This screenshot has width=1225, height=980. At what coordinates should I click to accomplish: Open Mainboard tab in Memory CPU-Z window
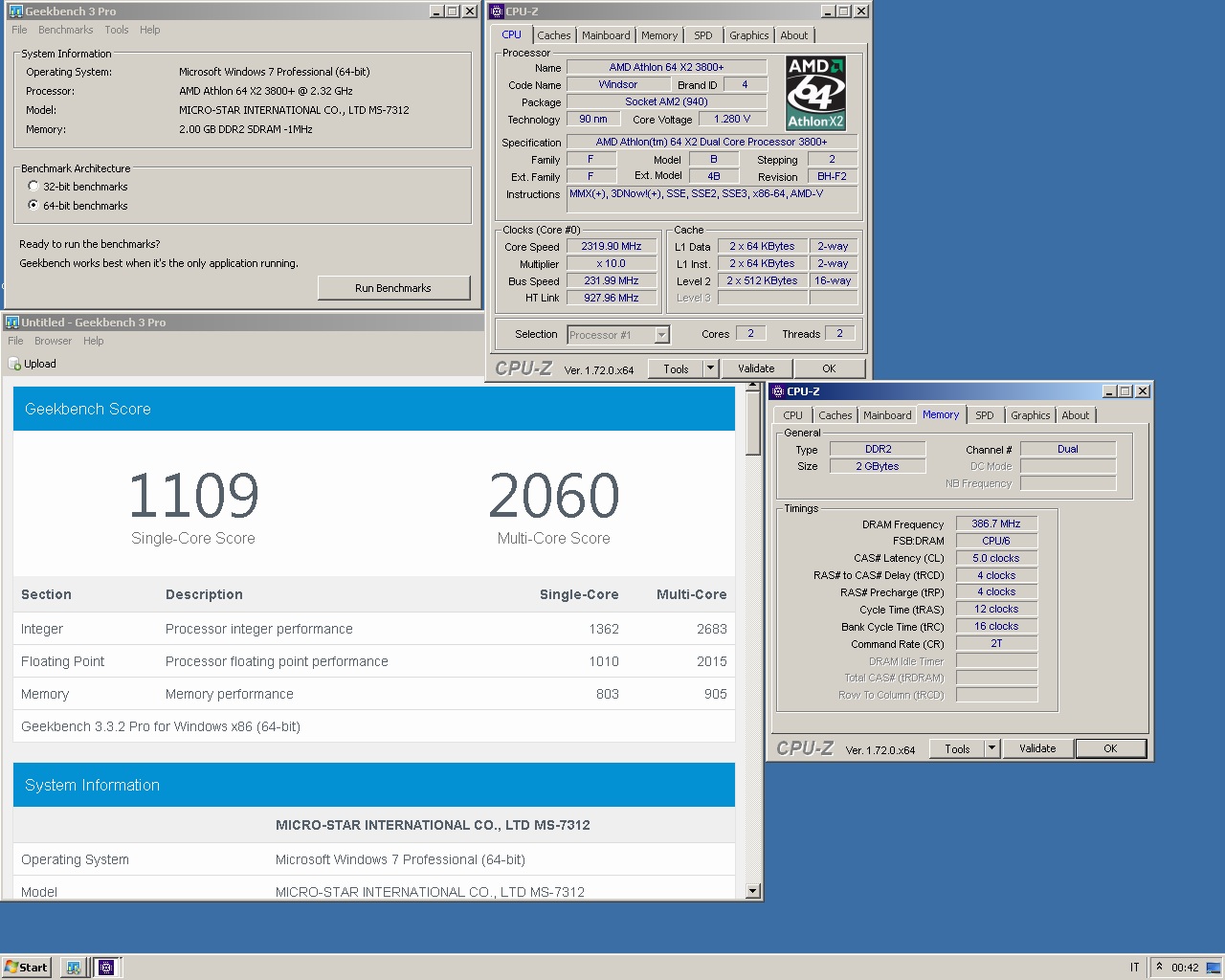[x=887, y=415]
